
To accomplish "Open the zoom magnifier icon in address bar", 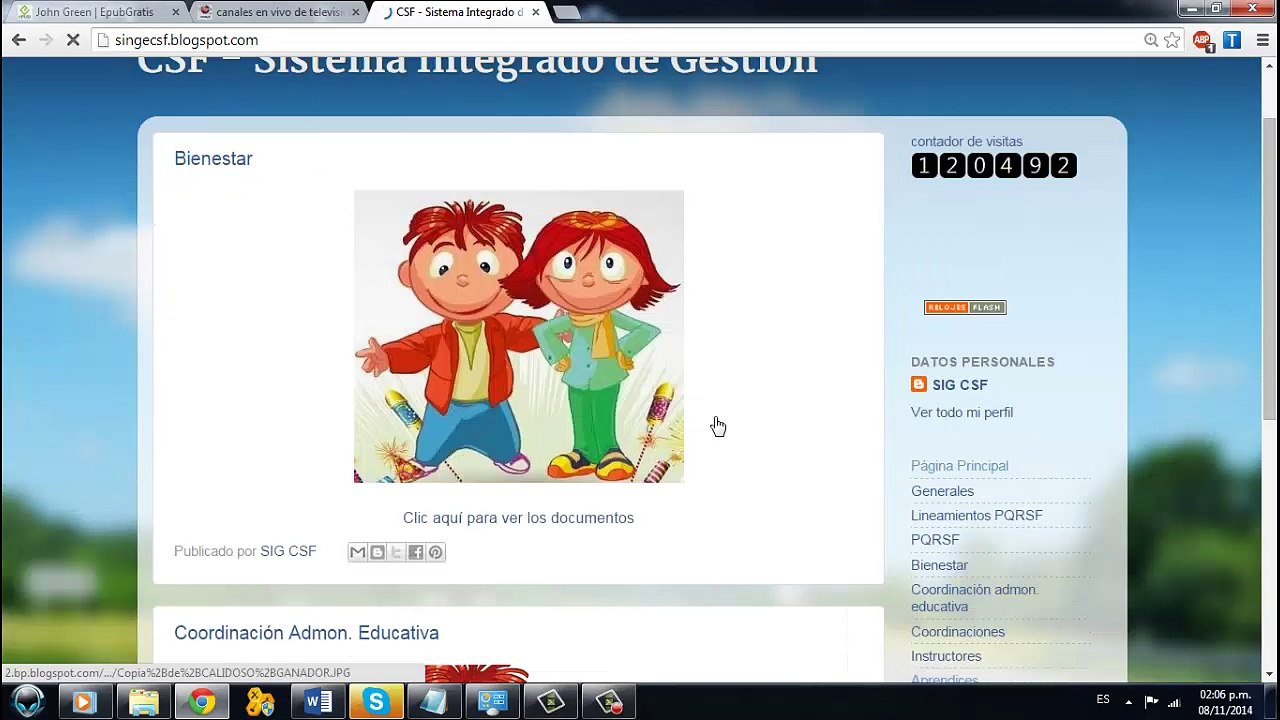I will (1151, 40).
